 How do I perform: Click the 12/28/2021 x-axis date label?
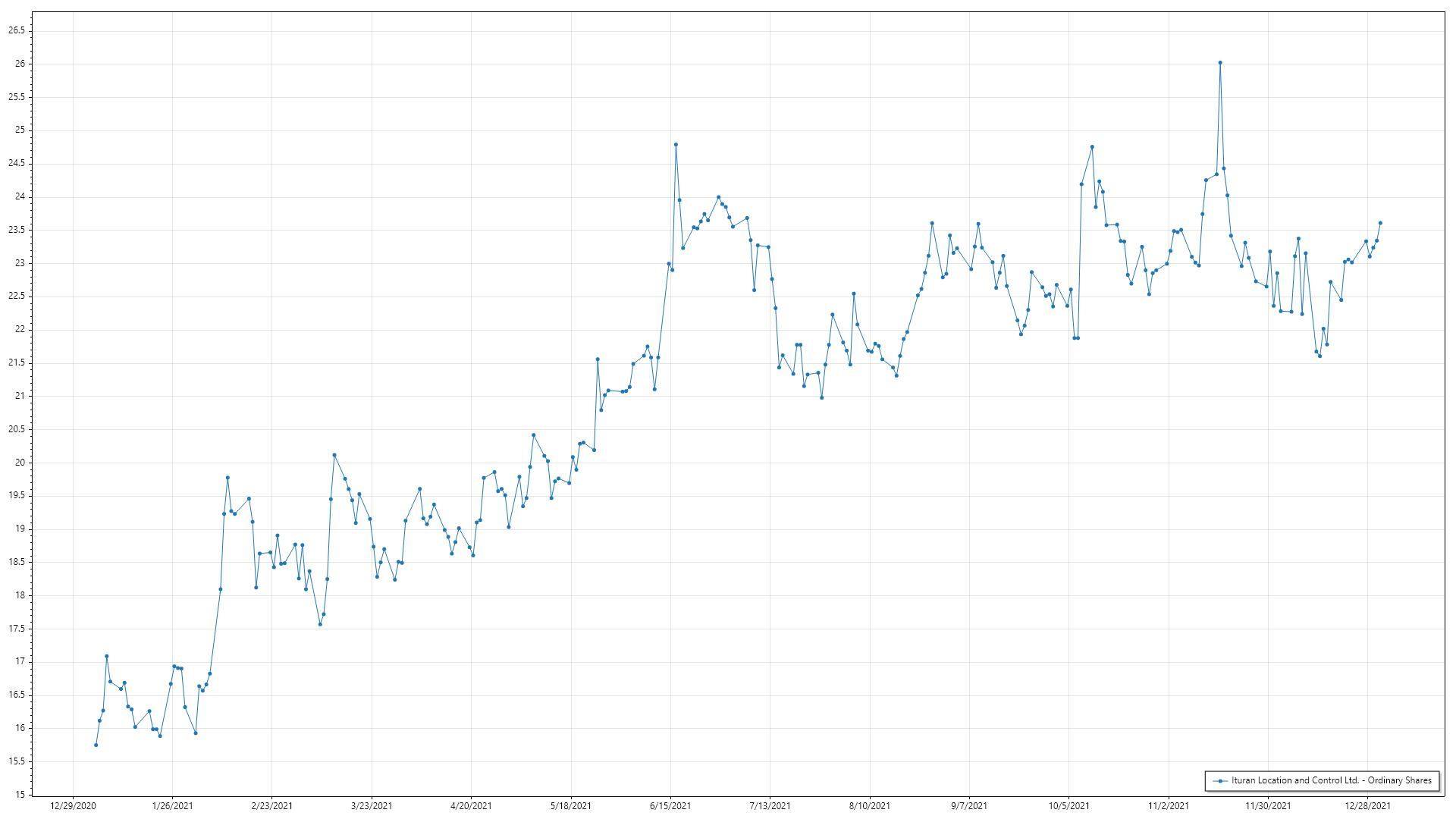pos(1368,806)
